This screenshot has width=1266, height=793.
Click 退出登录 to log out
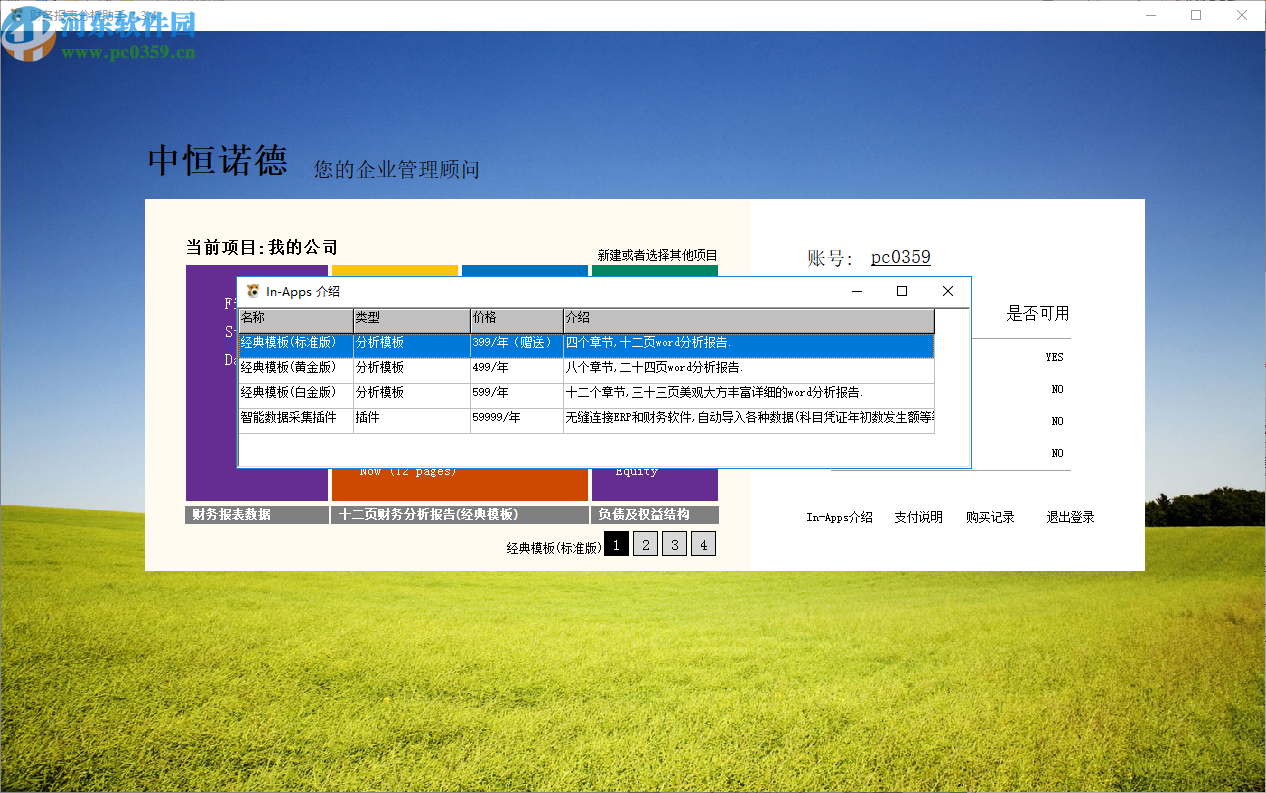(1069, 517)
